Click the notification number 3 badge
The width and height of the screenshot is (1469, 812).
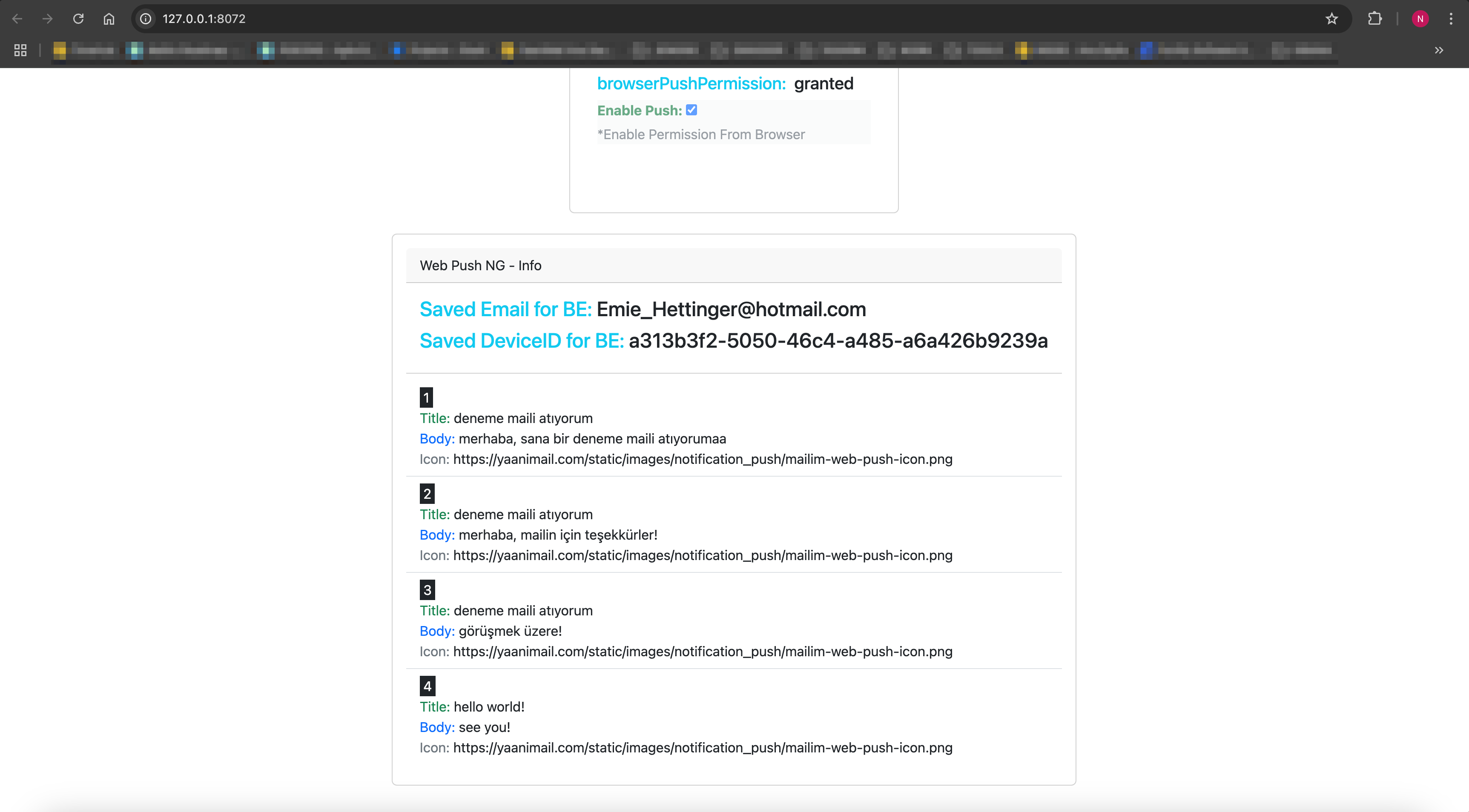click(427, 590)
